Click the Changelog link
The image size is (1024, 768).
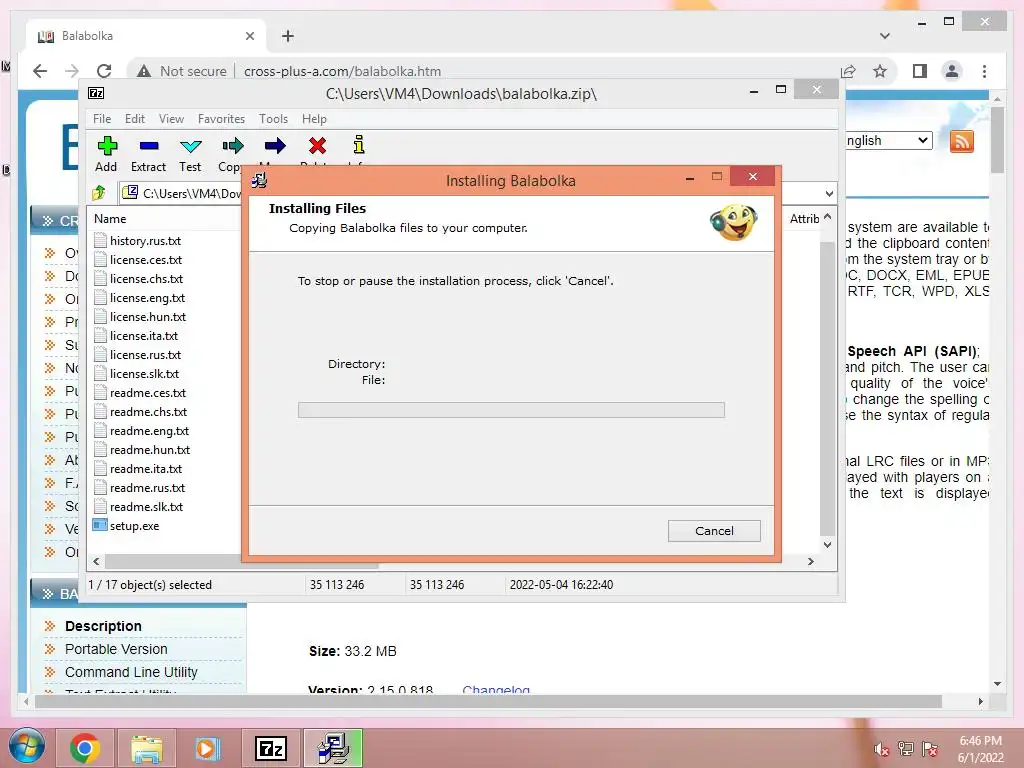[x=496, y=690]
